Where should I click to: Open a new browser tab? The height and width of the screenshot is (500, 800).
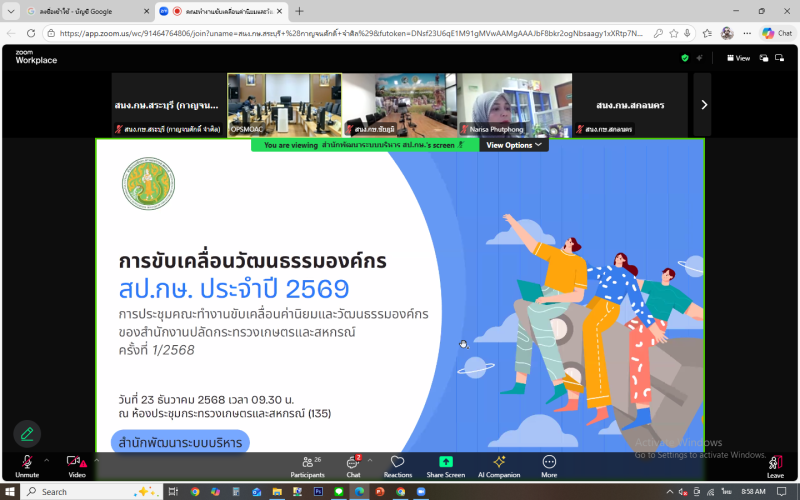coord(299,11)
